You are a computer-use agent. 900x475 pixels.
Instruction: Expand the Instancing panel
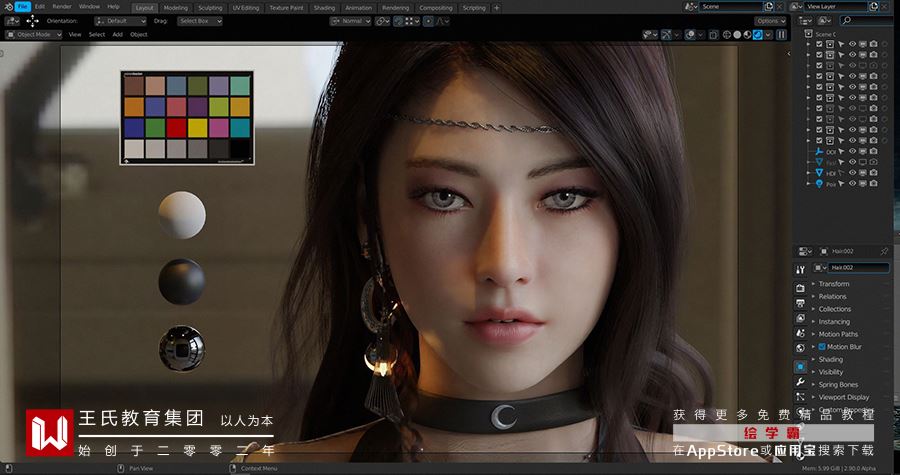tap(834, 322)
